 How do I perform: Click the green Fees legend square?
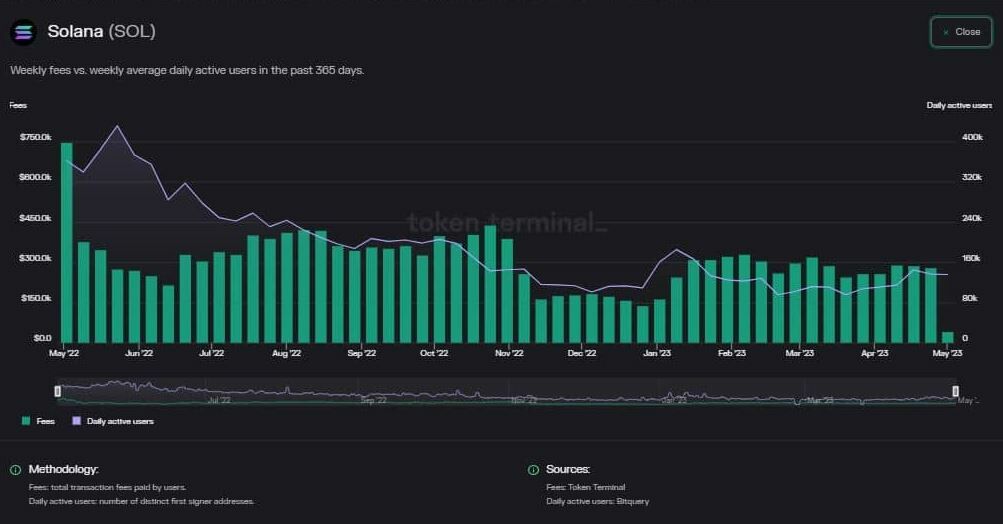click(x=26, y=421)
